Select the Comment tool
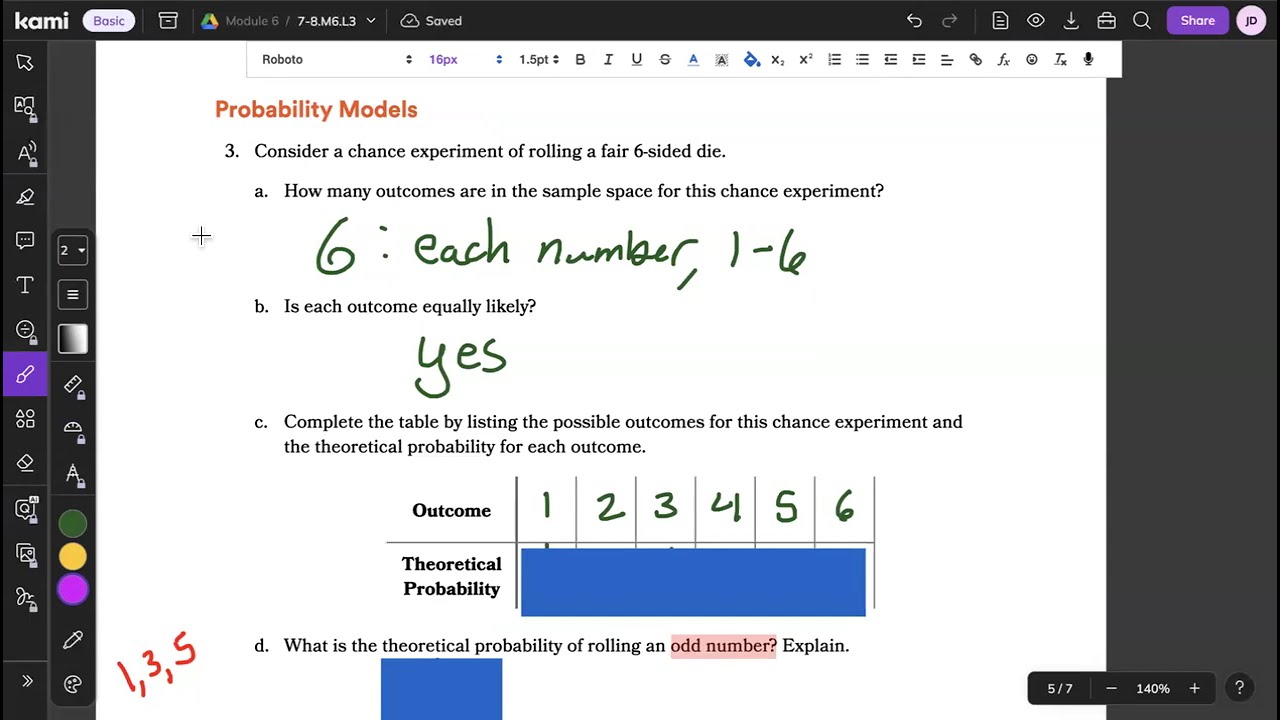1280x720 pixels. click(x=25, y=241)
